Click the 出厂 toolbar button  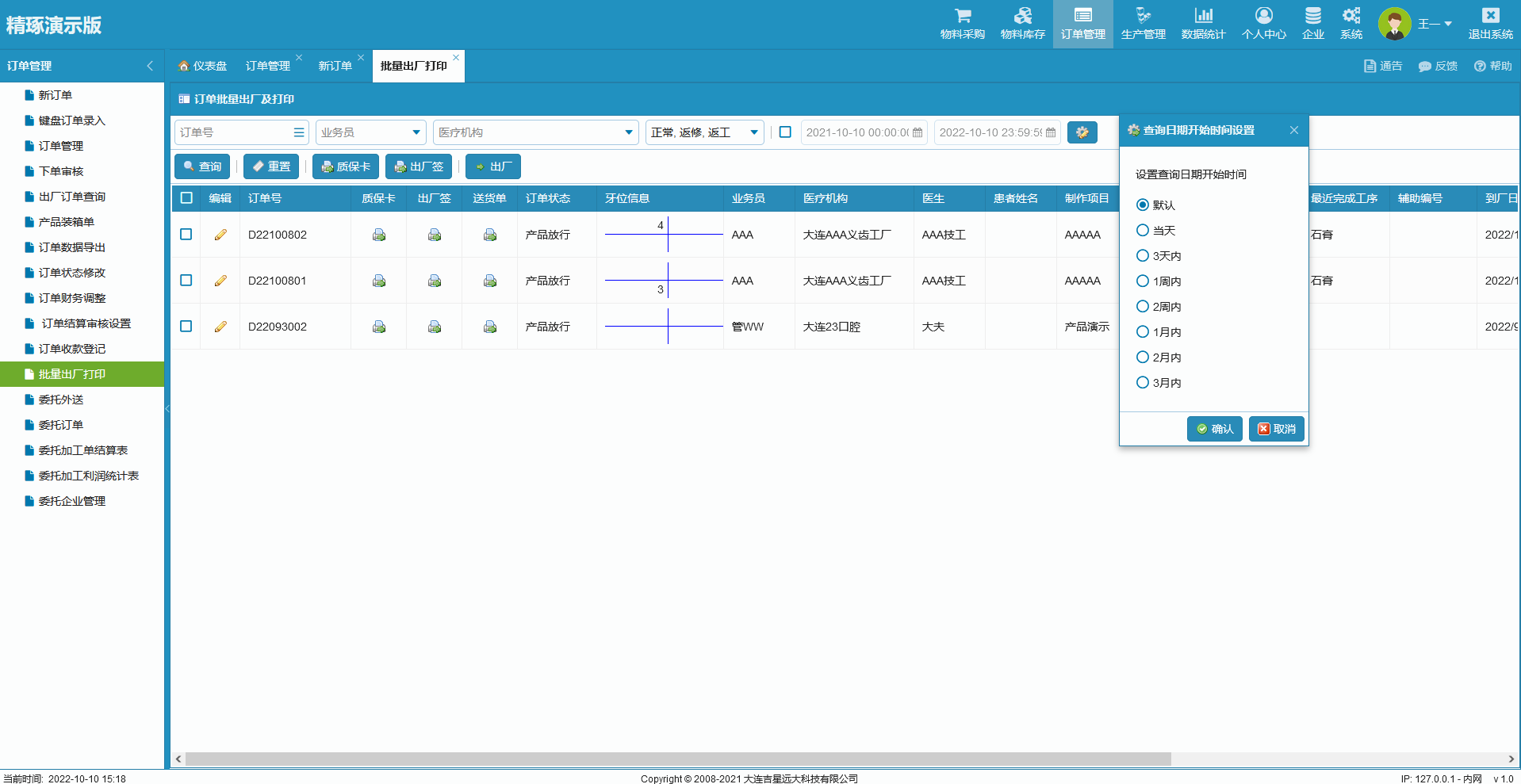(x=493, y=166)
